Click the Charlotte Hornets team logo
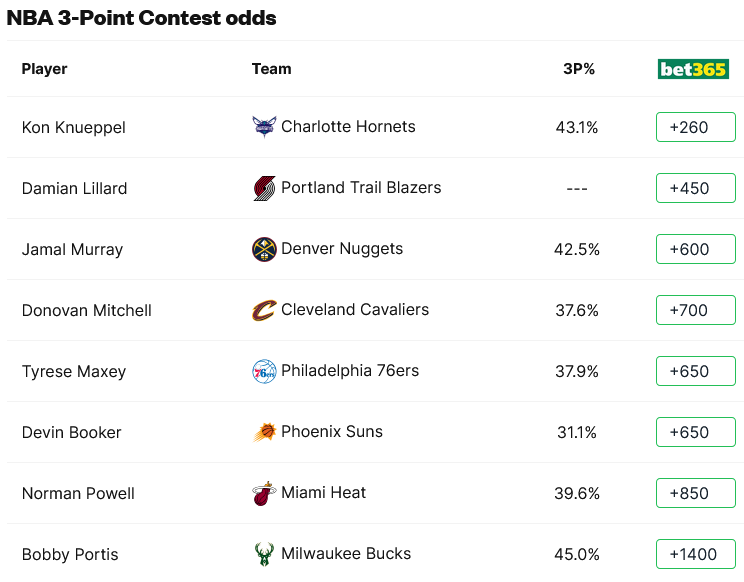 pyautogui.click(x=264, y=127)
